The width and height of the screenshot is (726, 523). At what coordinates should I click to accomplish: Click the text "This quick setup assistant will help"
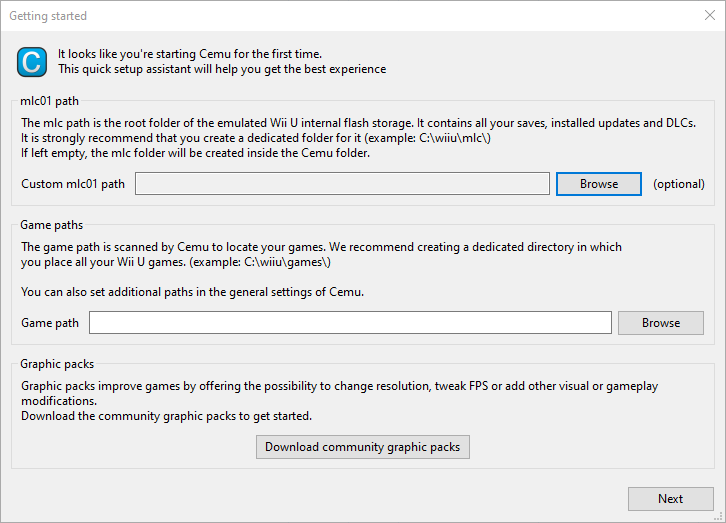pyautogui.click(x=222, y=69)
